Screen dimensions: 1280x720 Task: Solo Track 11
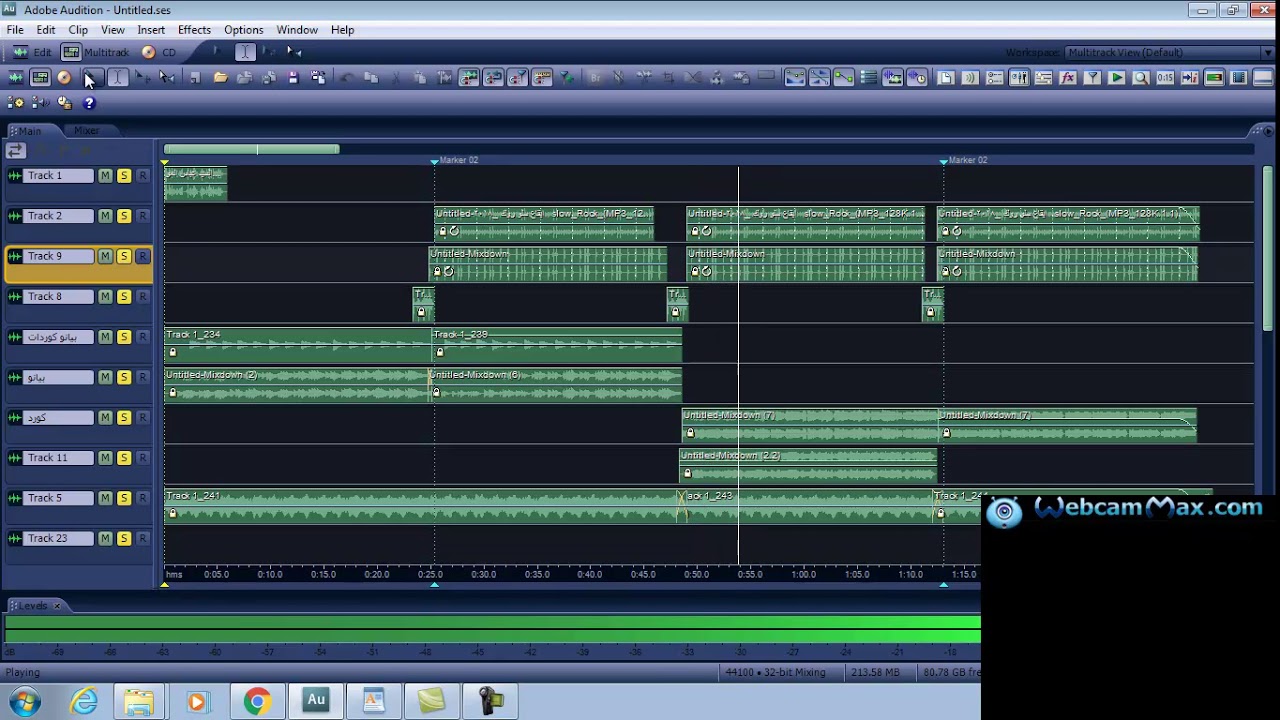tap(124, 458)
